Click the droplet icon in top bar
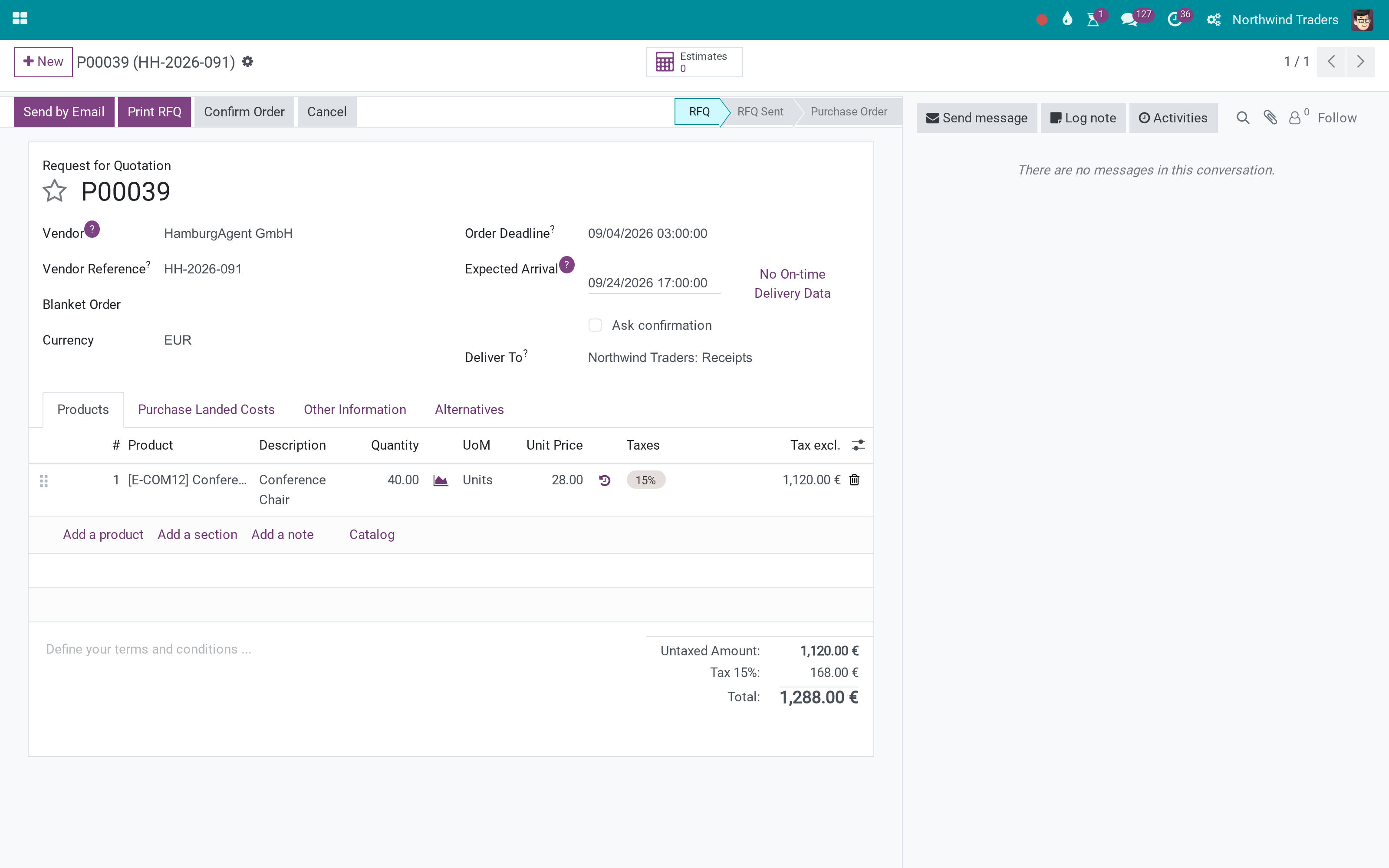 [1067, 20]
